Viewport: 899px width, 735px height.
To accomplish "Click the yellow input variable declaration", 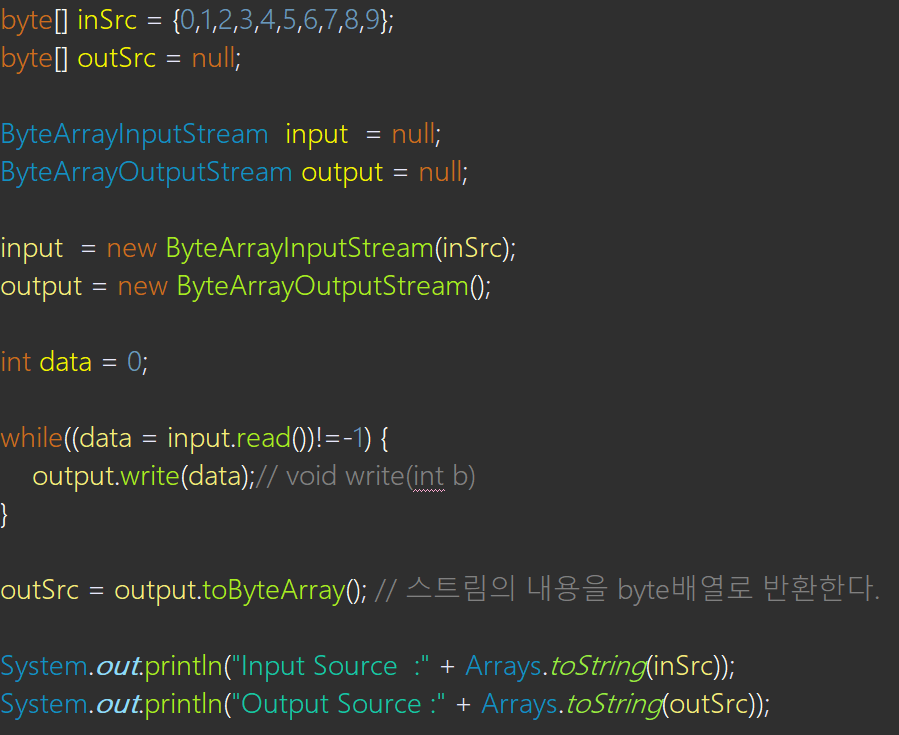I will [x=316, y=135].
